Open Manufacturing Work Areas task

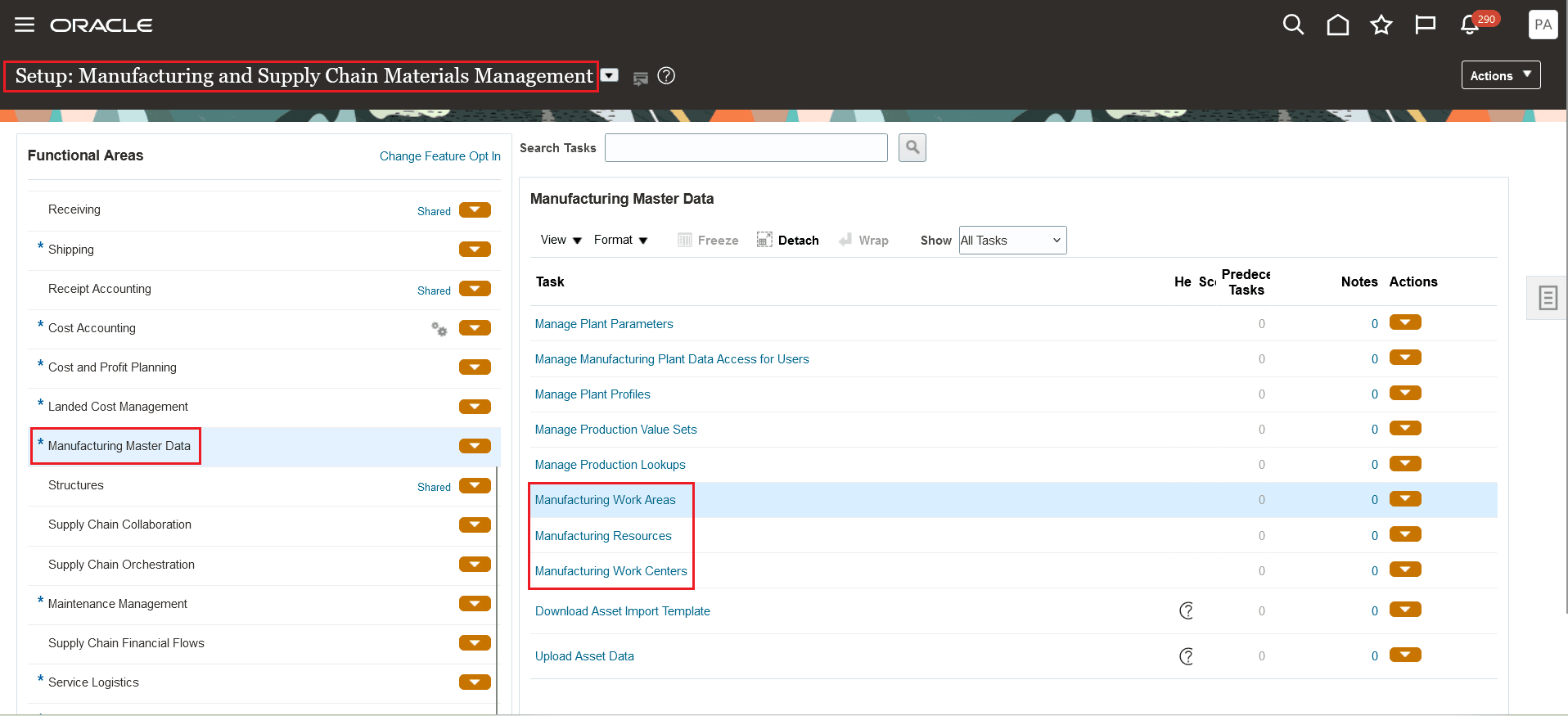pyautogui.click(x=606, y=500)
